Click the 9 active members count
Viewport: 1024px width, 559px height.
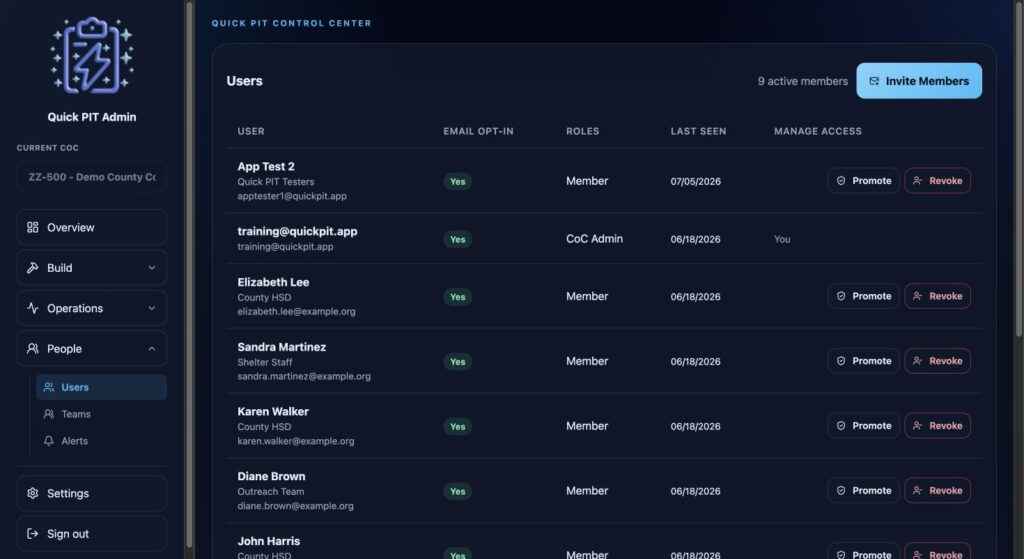click(x=803, y=81)
